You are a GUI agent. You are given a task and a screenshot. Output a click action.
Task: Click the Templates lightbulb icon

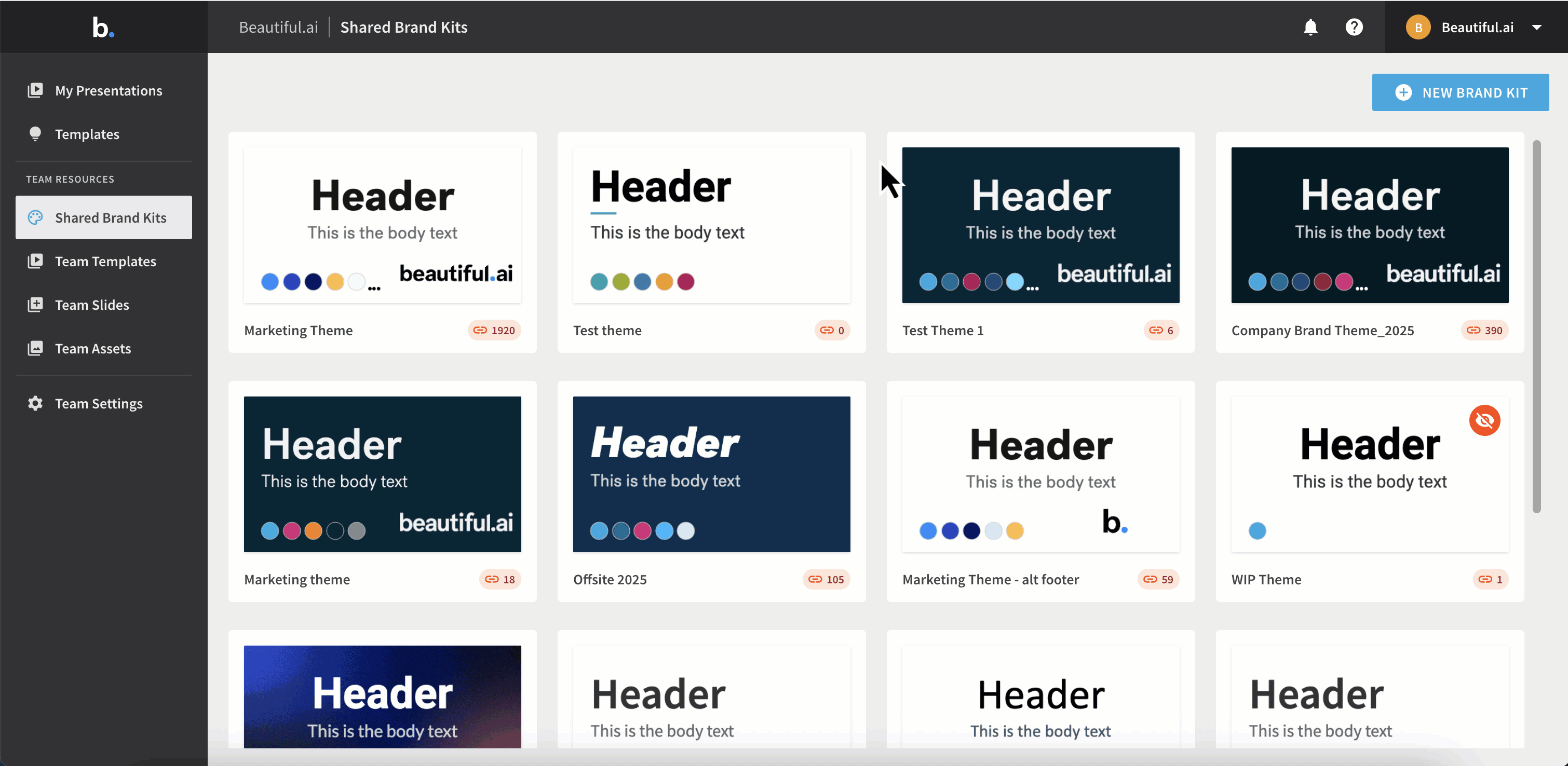[x=35, y=134]
